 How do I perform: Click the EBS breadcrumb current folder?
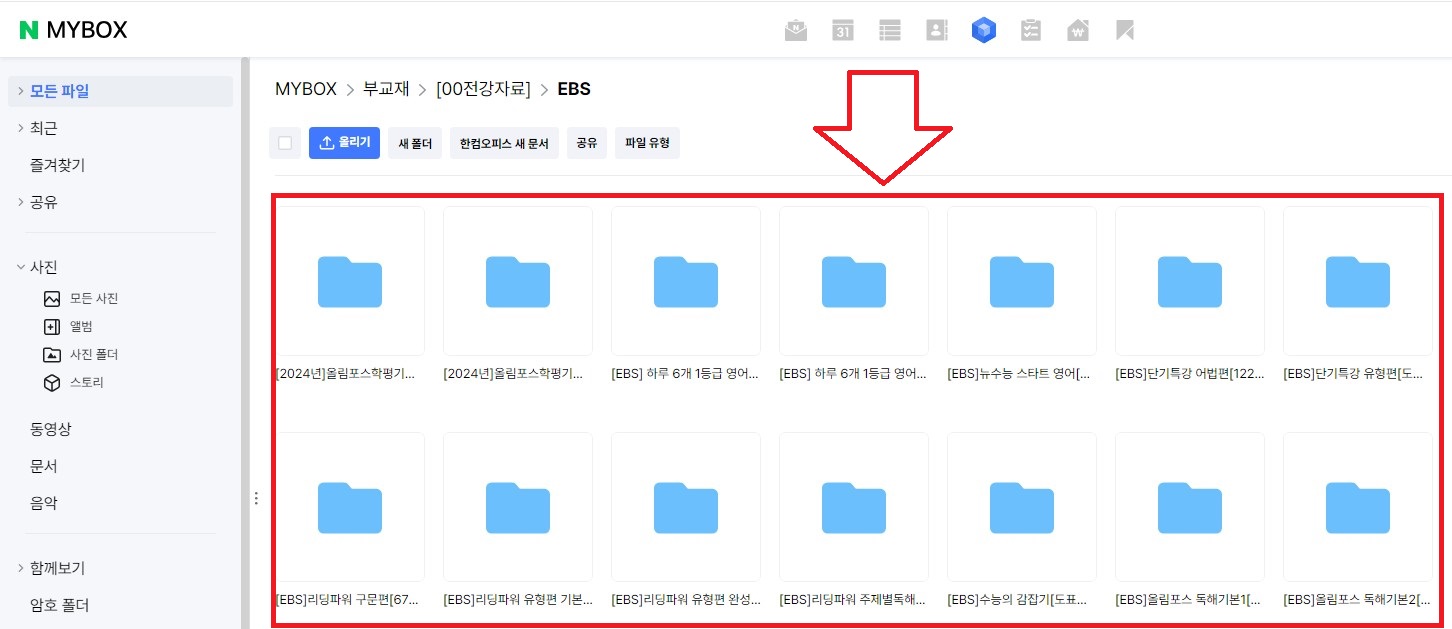[574, 89]
